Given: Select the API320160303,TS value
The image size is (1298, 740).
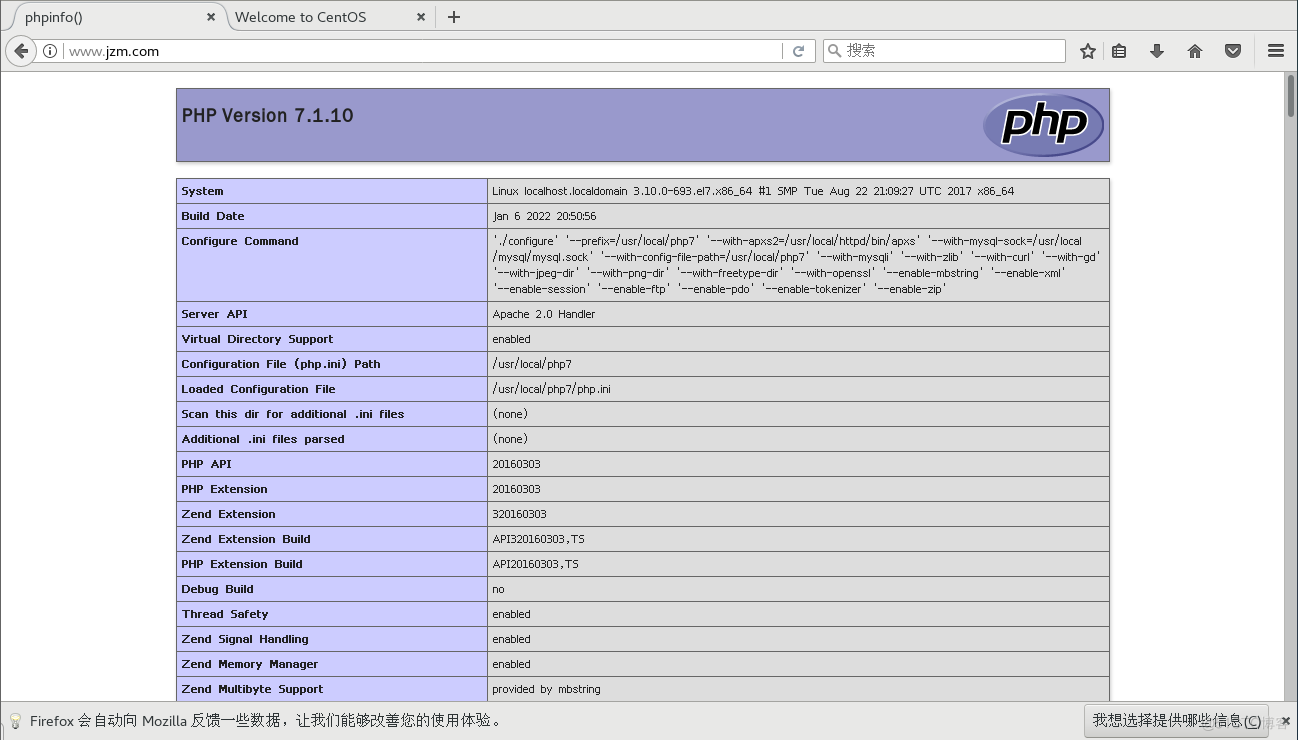Looking at the screenshot, I should point(538,539).
